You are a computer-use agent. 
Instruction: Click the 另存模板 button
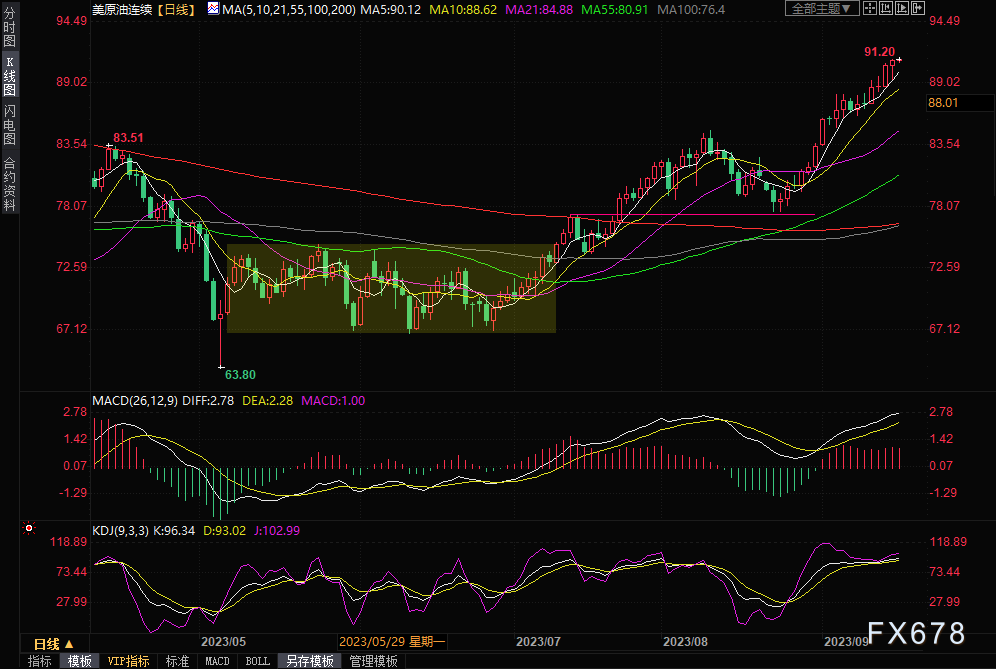click(x=310, y=661)
